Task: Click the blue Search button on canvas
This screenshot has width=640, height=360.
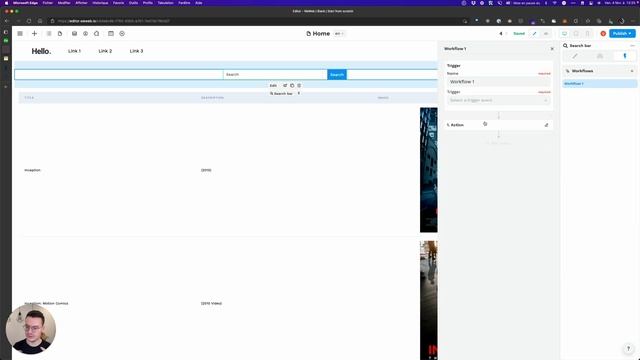Action: click(x=337, y=74)
